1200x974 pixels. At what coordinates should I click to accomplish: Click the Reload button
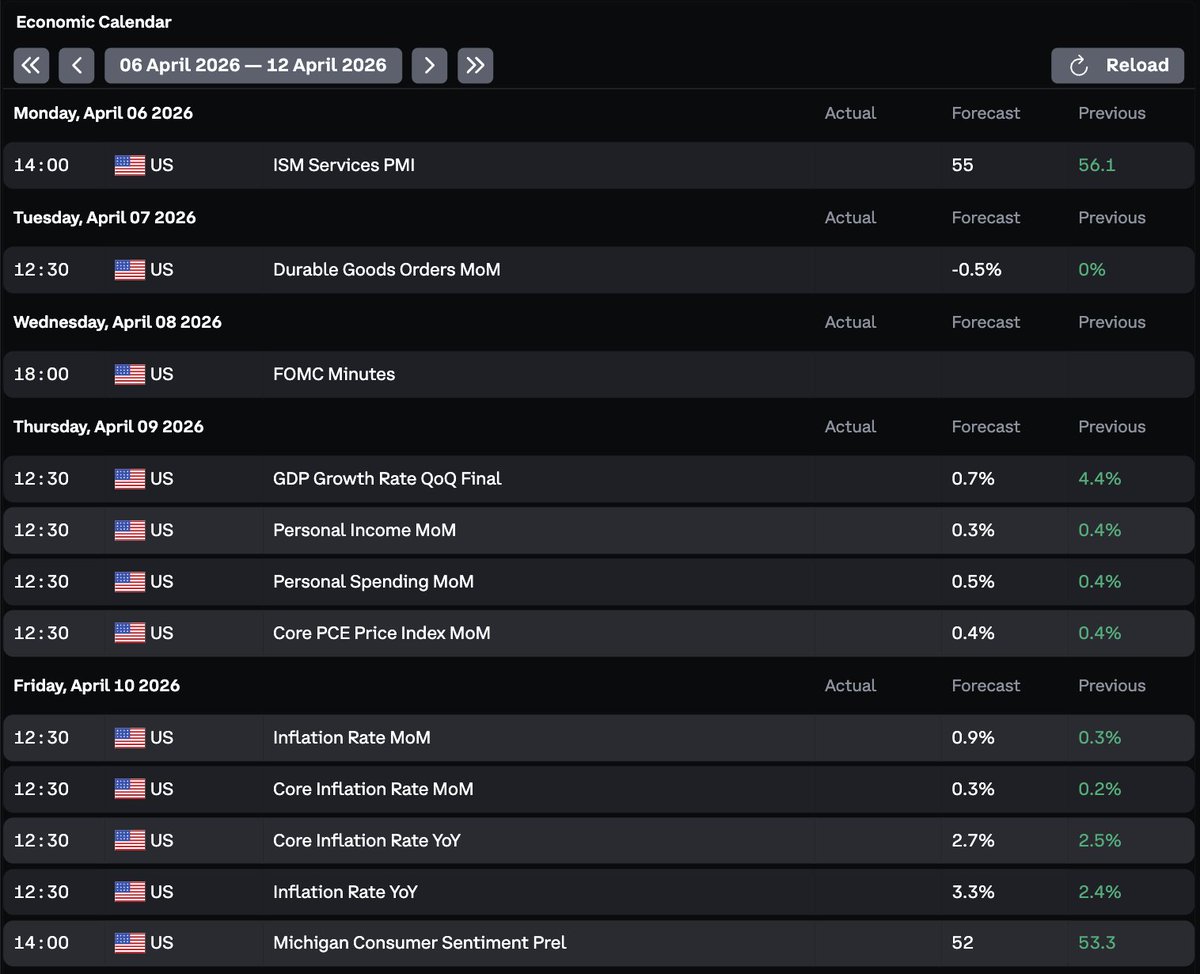point(1117,66)
